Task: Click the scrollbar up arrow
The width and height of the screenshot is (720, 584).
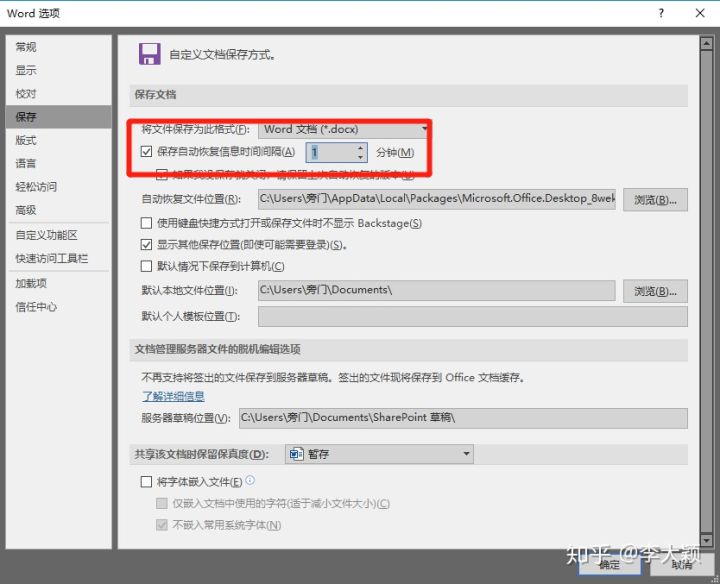Action: pos(706,44)
